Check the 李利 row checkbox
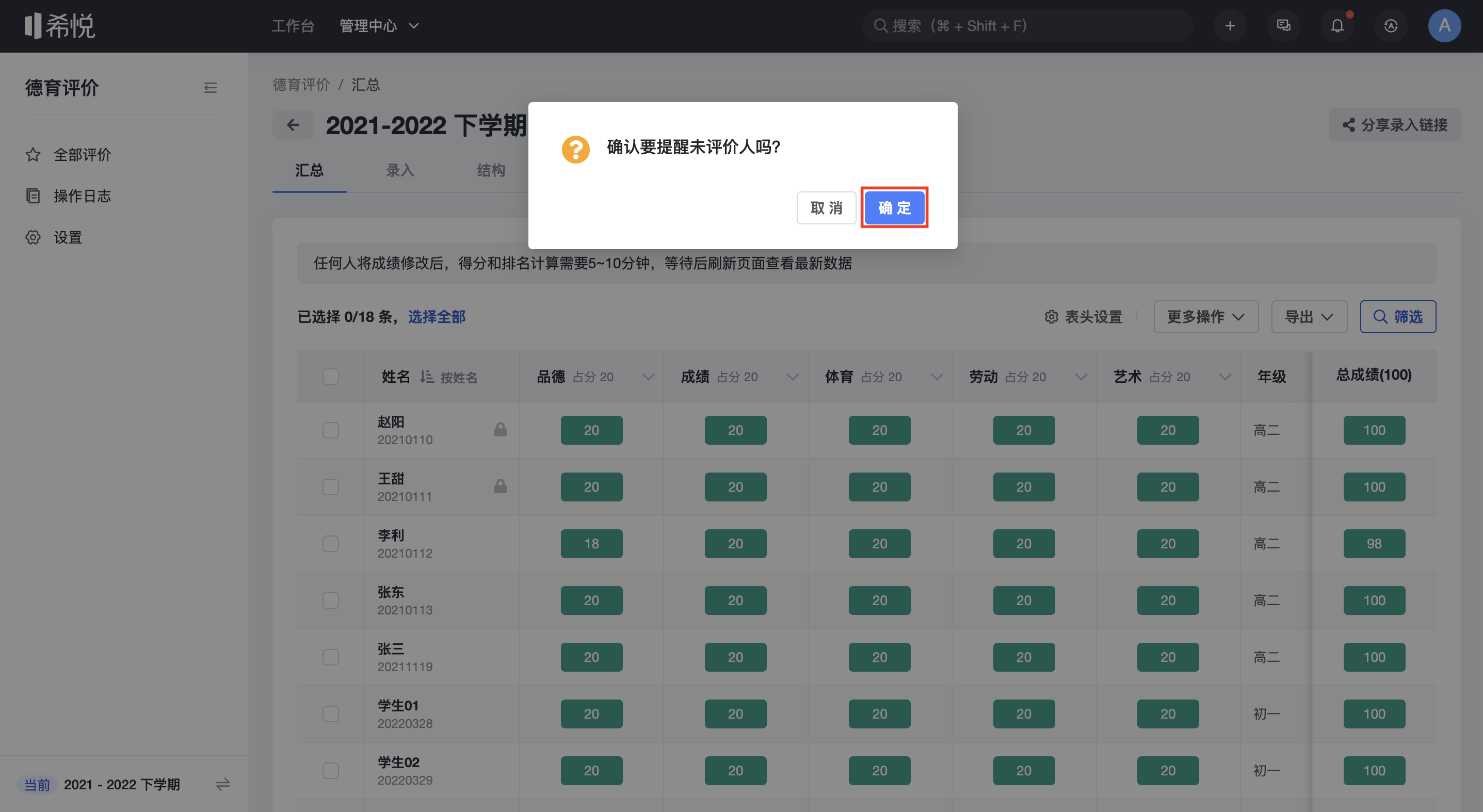Image resolution: width=1483 pixels, height=812 pixels. pyautogui.click(x=330, y=544)
